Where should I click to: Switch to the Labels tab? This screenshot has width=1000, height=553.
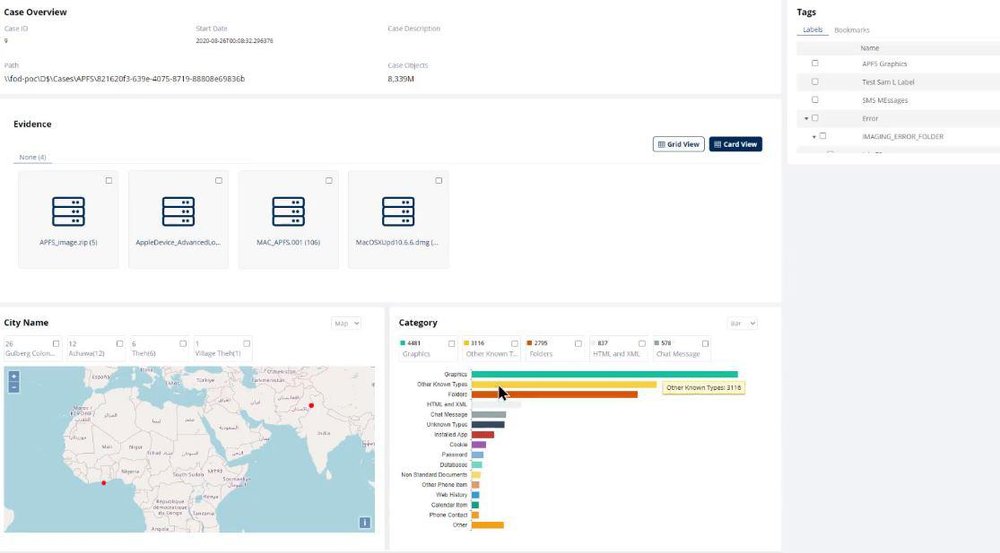(812, 30)
